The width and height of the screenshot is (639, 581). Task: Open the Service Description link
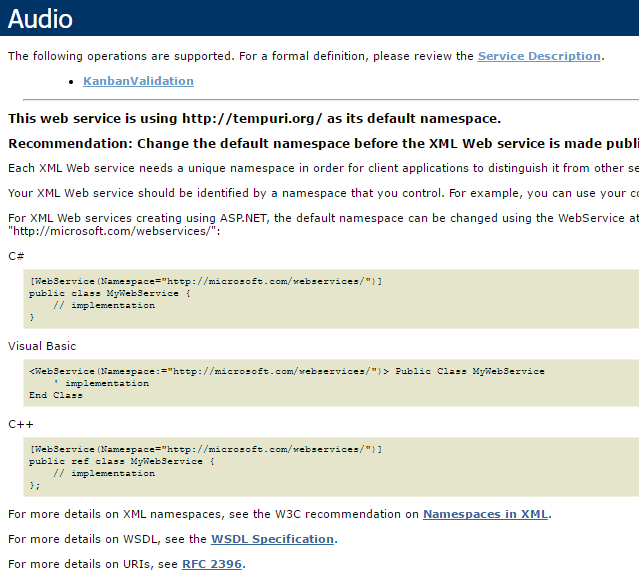[539, 56]
